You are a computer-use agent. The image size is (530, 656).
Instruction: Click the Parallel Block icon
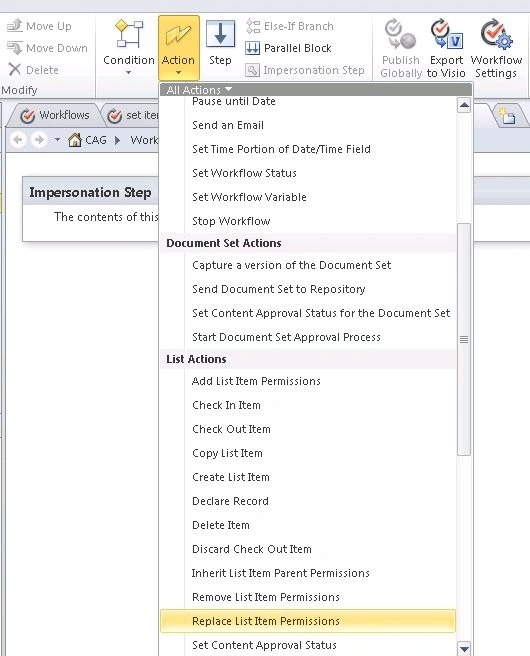[253, 48]
